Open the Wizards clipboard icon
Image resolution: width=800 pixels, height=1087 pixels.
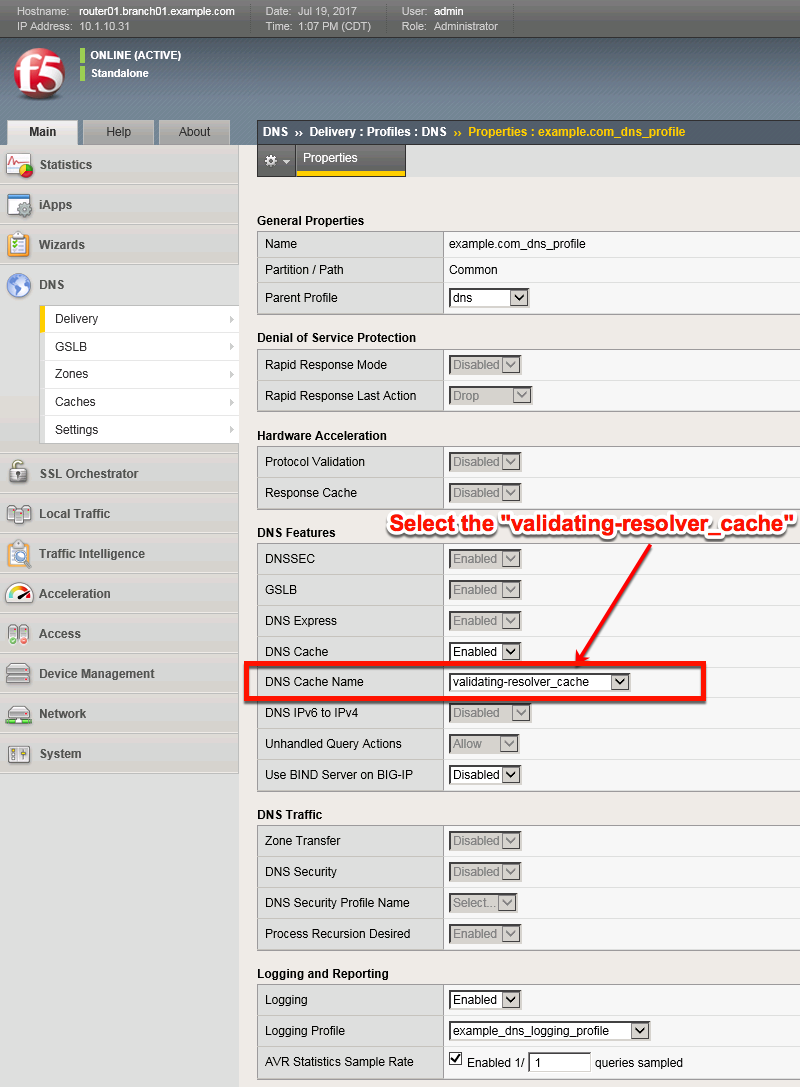coord(18,245)
